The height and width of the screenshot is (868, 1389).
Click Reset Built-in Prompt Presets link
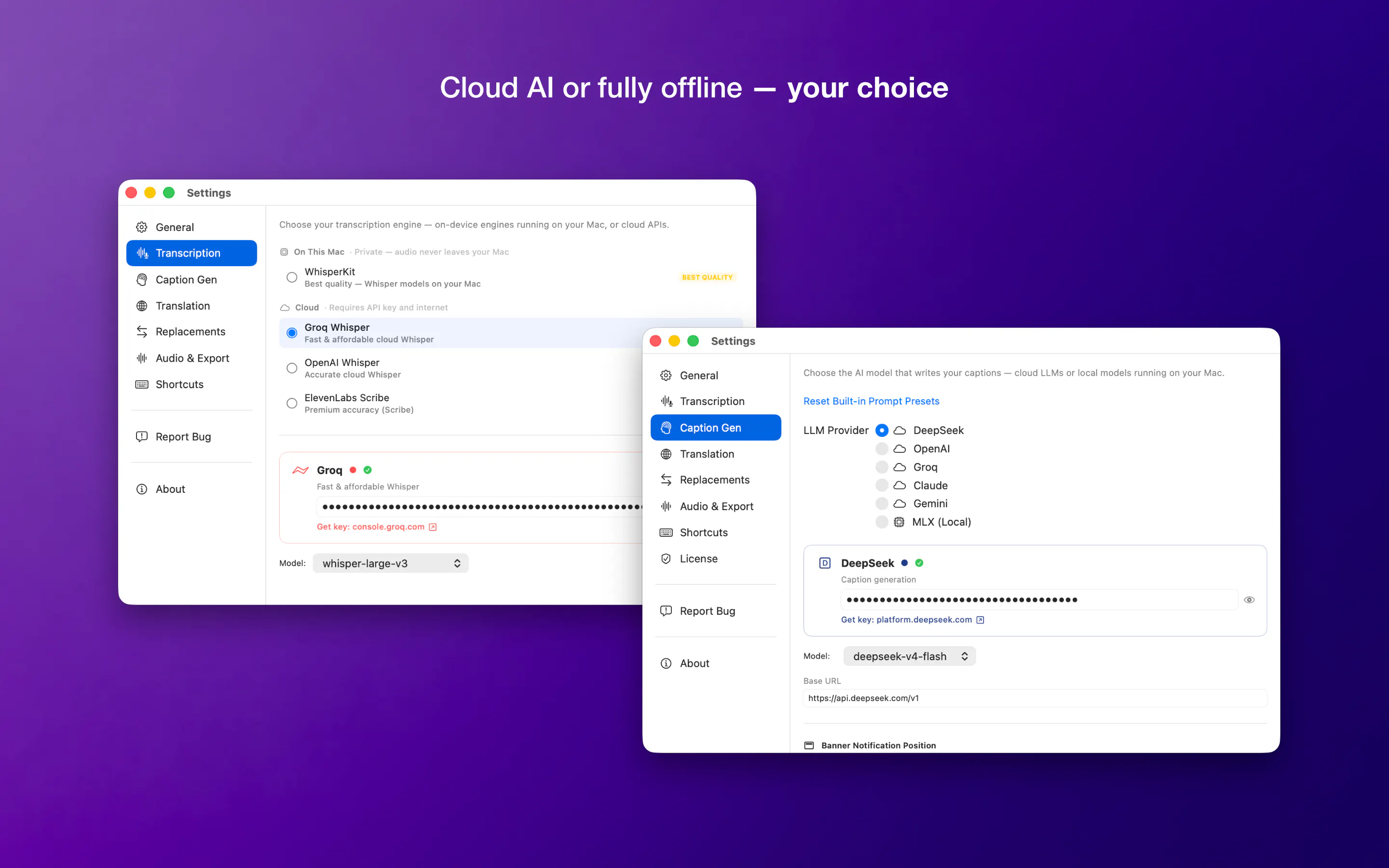click(871, 401)
